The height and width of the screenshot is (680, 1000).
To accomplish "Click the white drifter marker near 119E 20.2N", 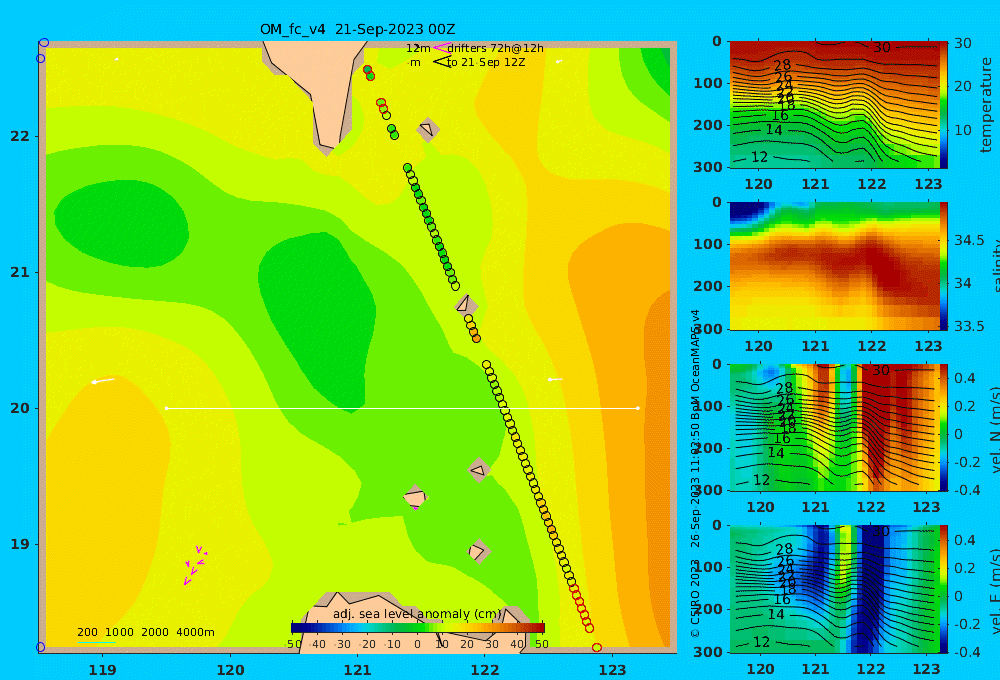I will click(103, 381).
